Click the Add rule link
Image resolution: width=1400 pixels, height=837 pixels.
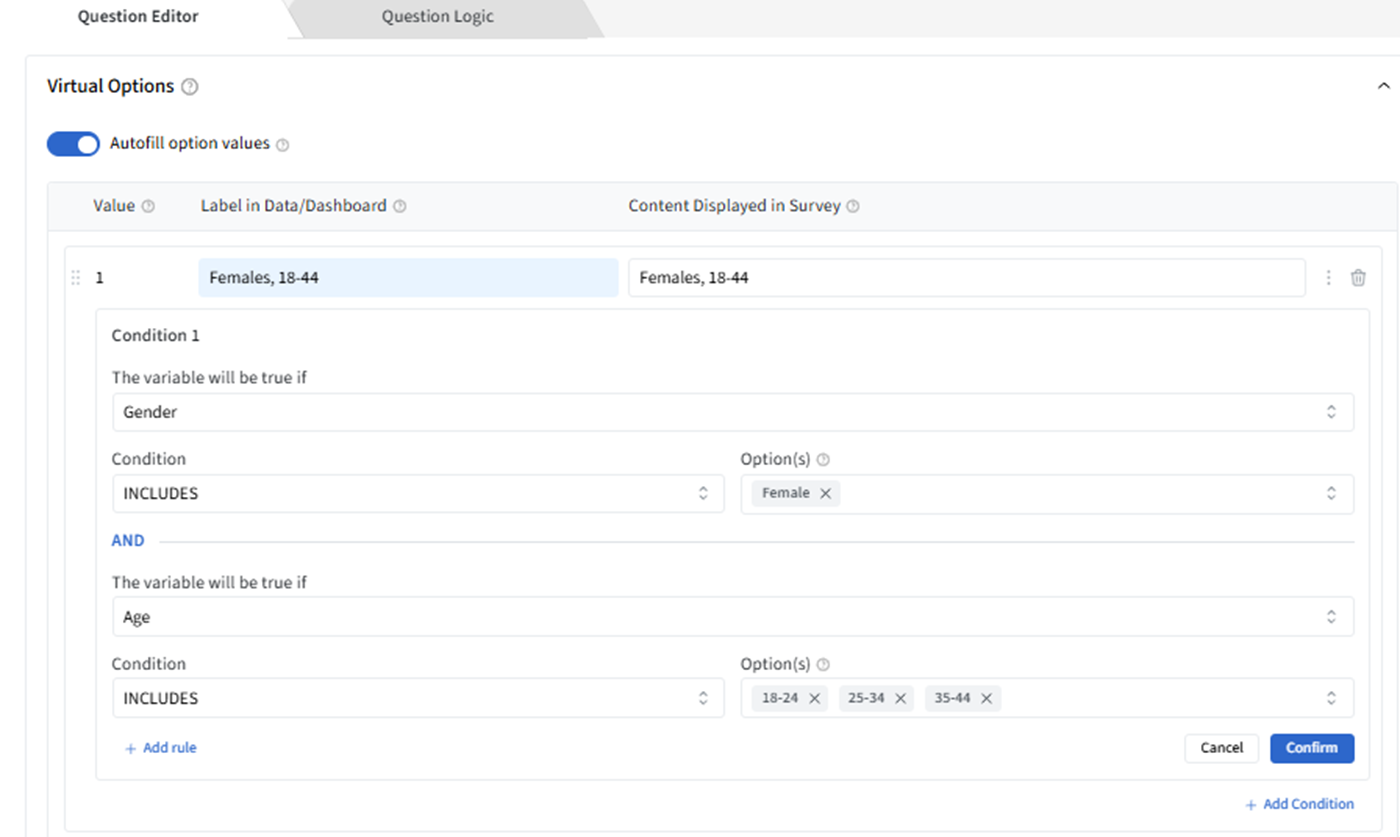coord(160,748)
